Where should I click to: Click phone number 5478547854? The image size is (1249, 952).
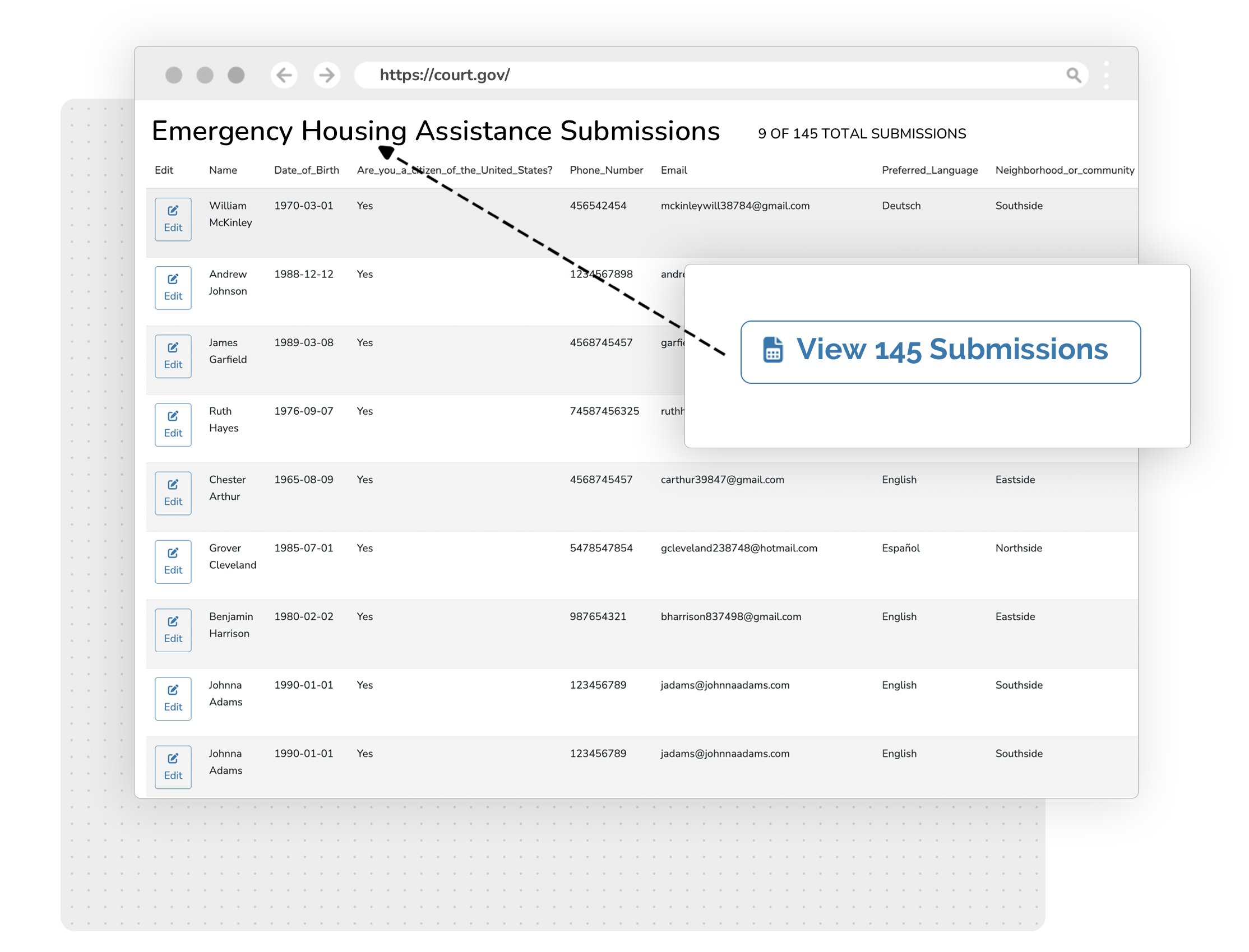(601, 548)
